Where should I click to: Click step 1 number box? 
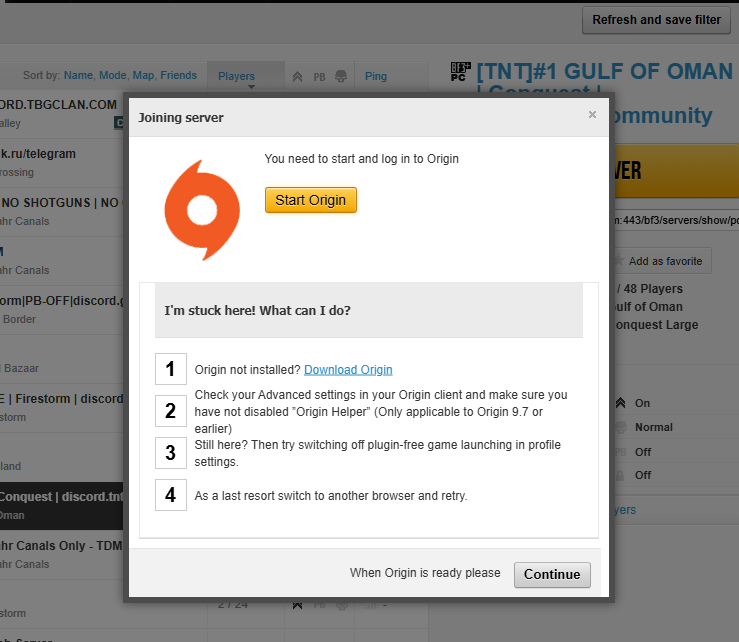pos(171,369)
